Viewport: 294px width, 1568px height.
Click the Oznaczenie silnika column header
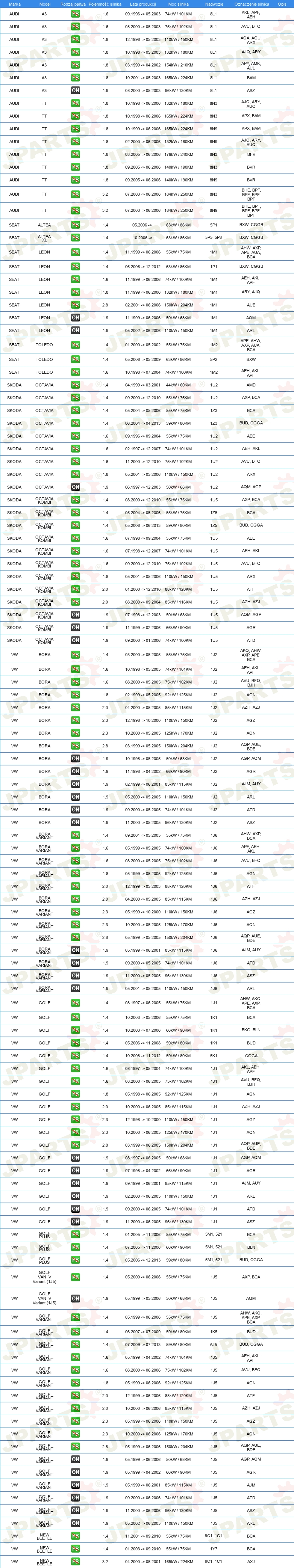pos(251,4)
